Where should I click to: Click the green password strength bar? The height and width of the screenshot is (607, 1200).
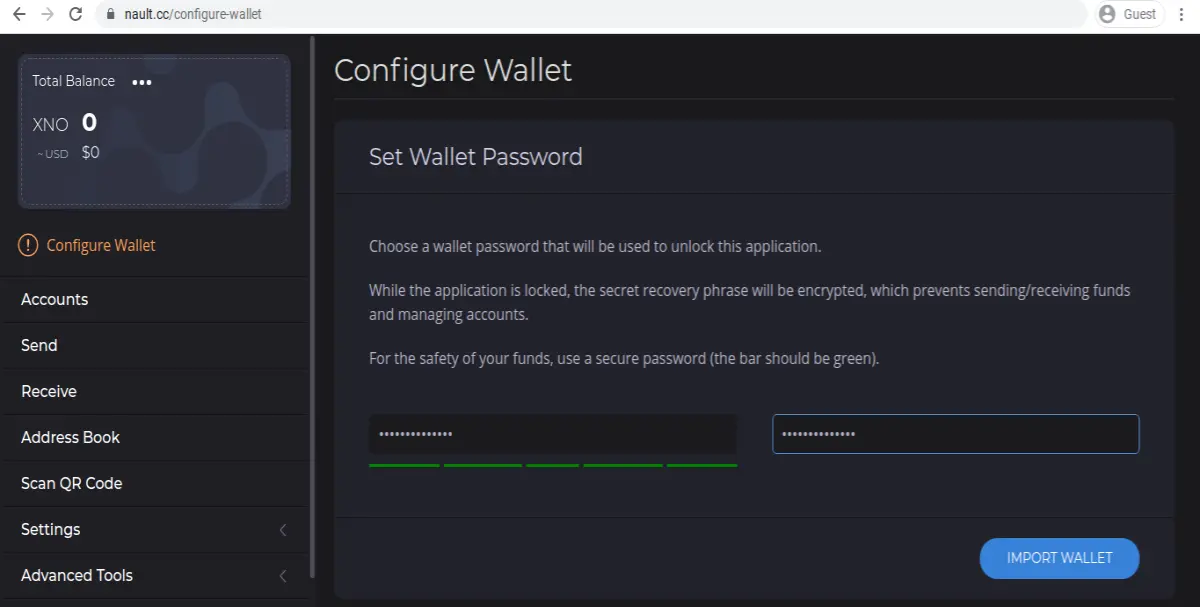(553, 465)
